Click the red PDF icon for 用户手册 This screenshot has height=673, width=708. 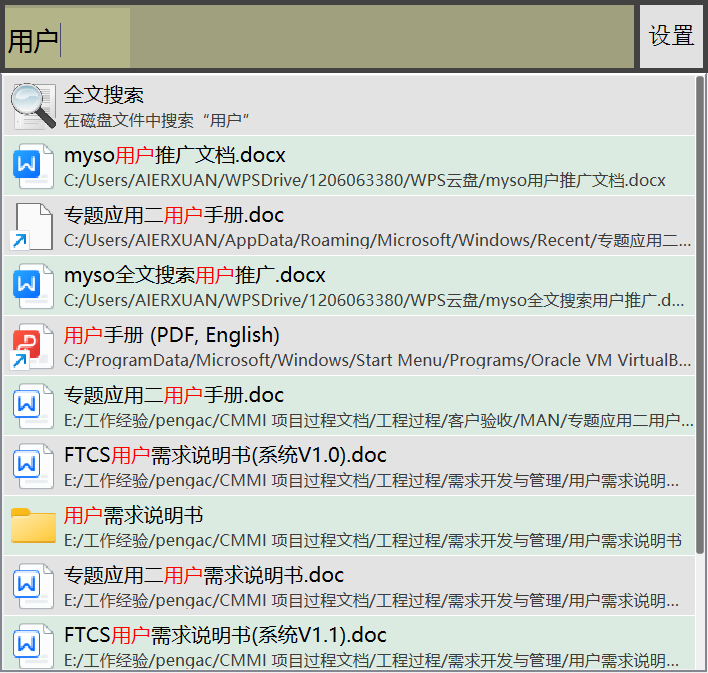(33, 346)
